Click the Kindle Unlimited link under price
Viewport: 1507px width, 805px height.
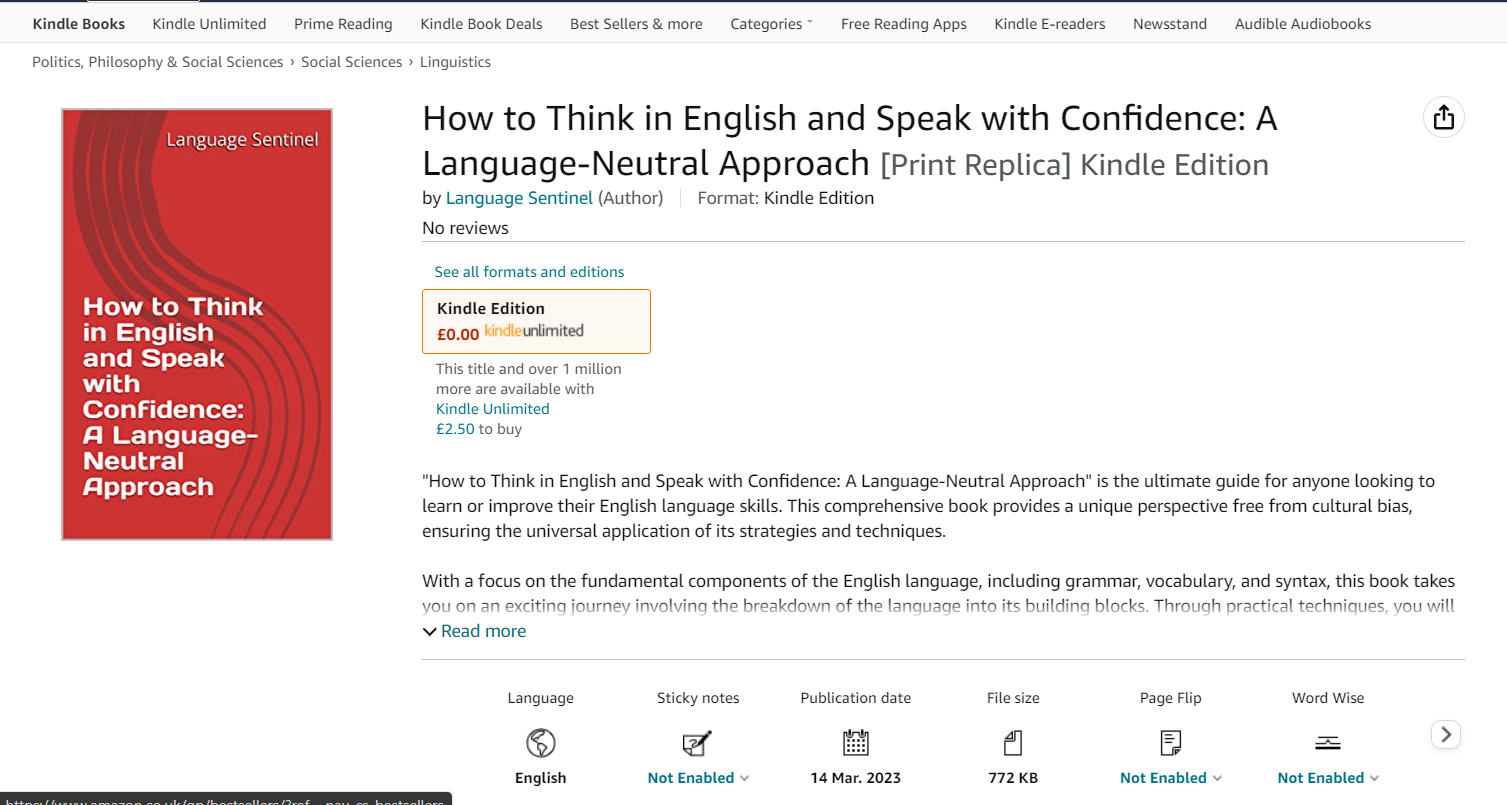[492, 409]
